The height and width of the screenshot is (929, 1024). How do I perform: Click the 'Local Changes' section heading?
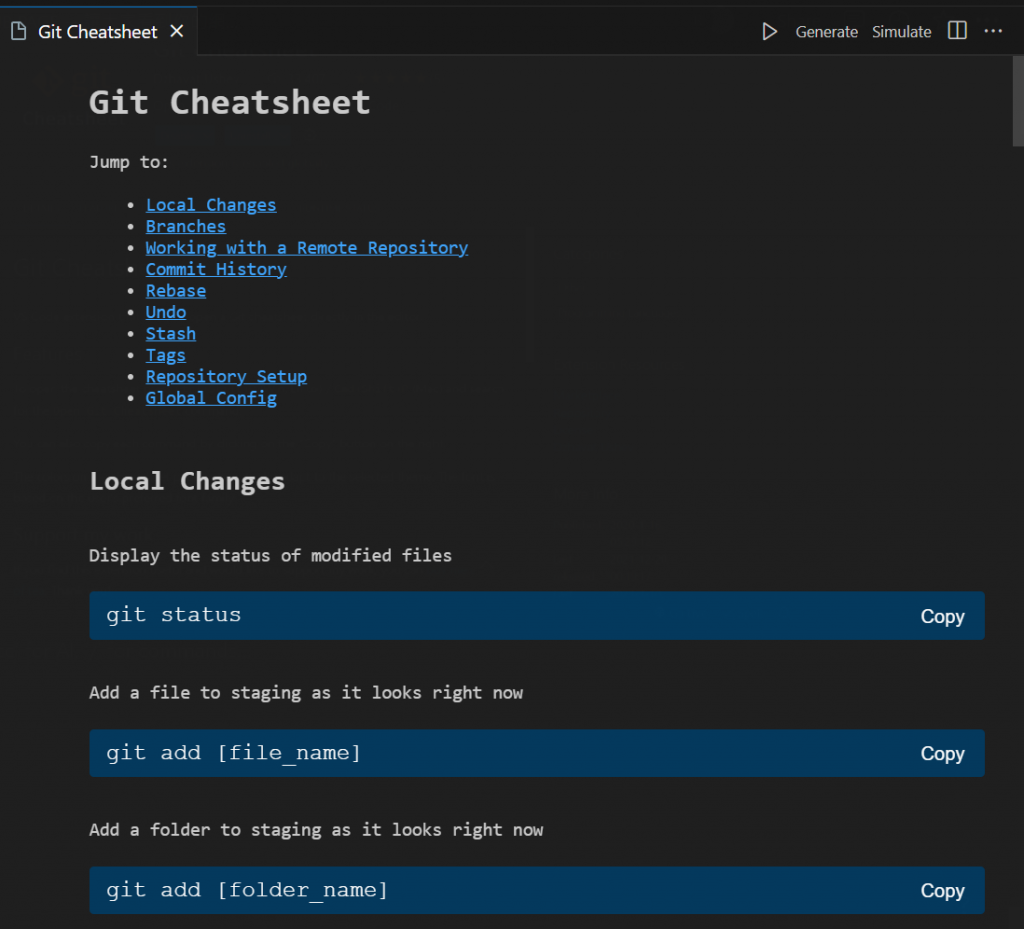pos(187,481)
